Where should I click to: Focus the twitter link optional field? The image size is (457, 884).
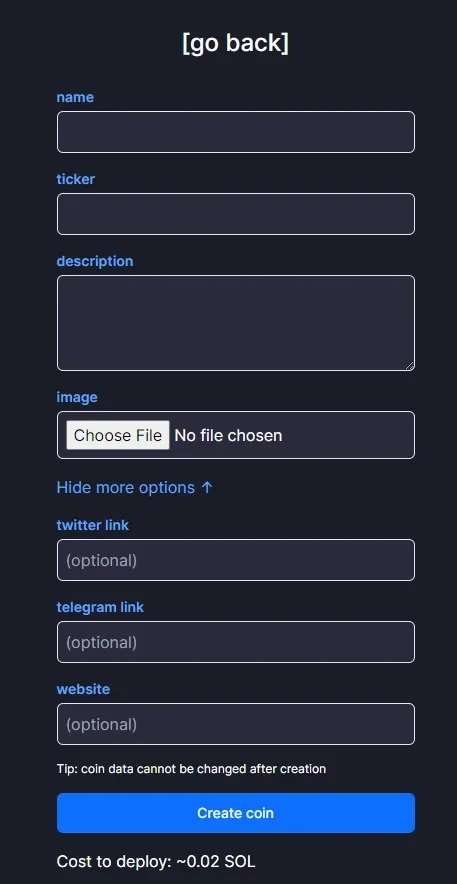tap(236, 560)
